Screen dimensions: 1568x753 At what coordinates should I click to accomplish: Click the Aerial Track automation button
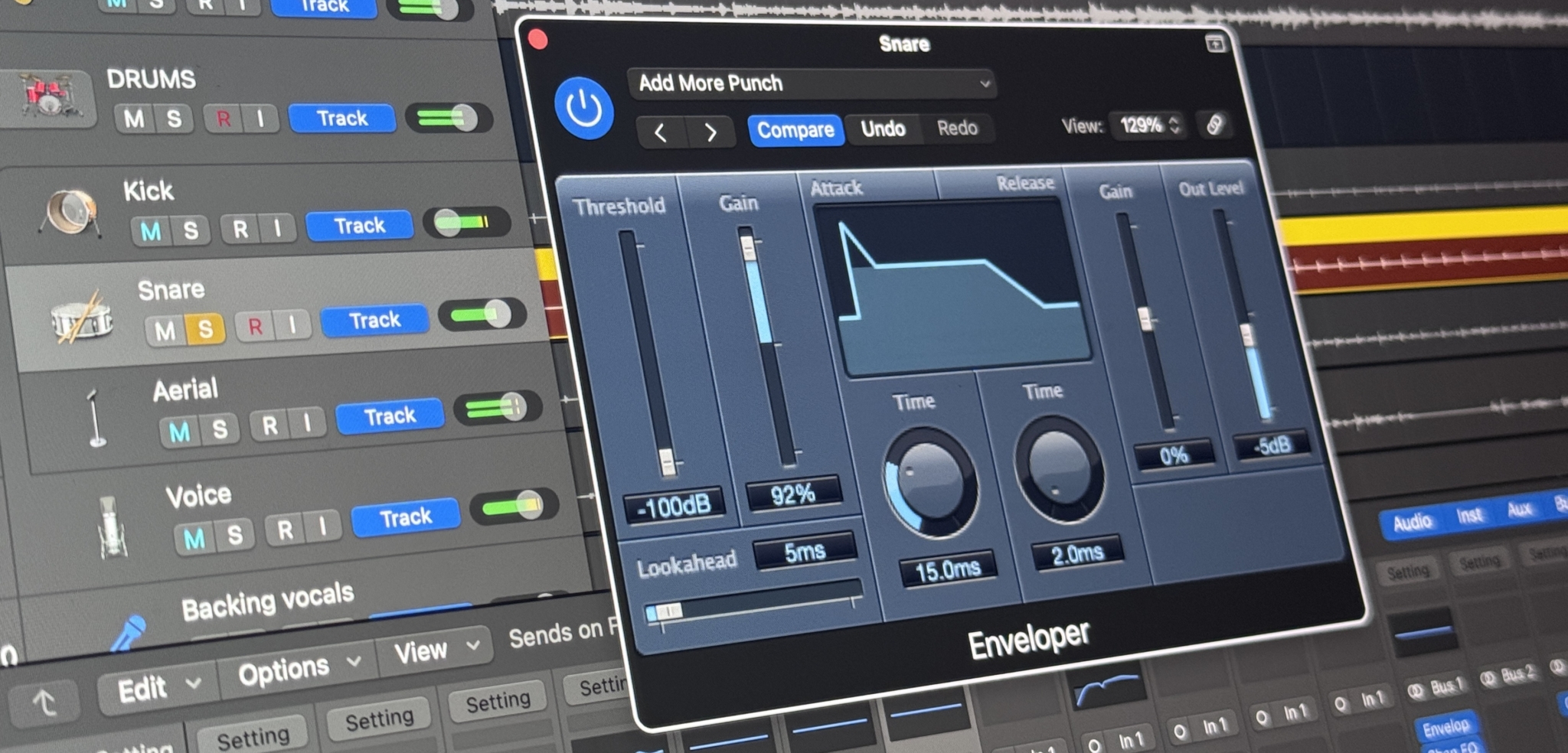[390, 416]
